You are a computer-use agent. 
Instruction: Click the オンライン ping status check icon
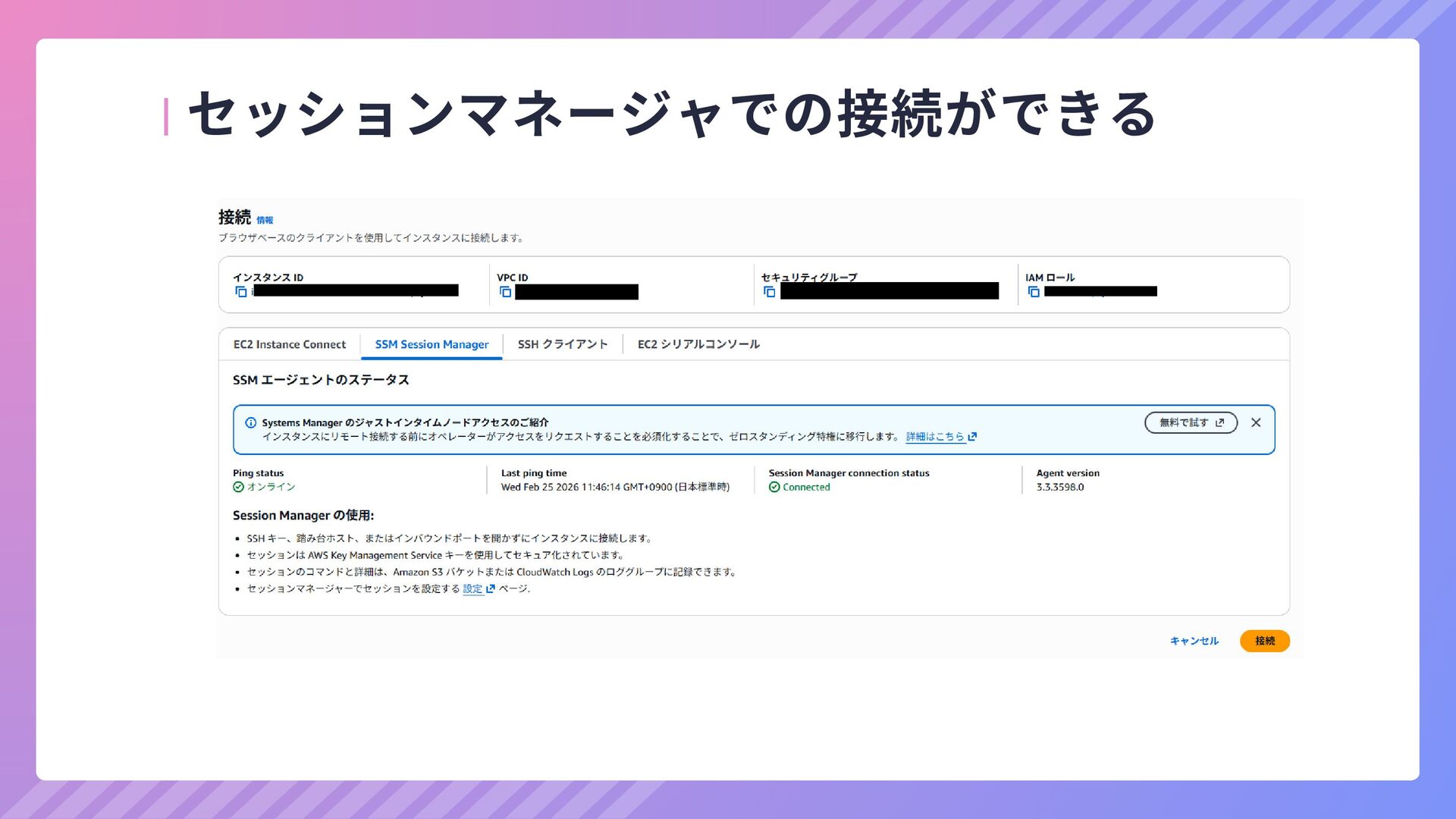[x=238, y=488]
